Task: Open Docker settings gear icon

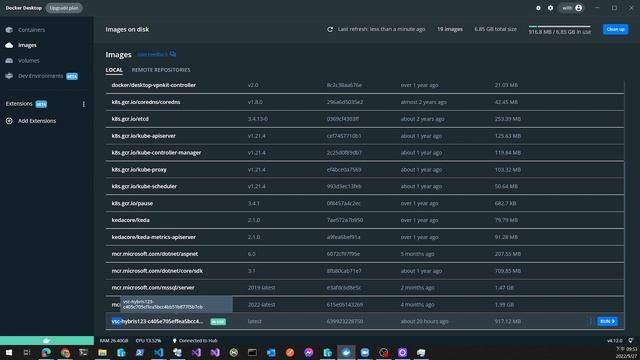Action: click(x=550, y=8)
